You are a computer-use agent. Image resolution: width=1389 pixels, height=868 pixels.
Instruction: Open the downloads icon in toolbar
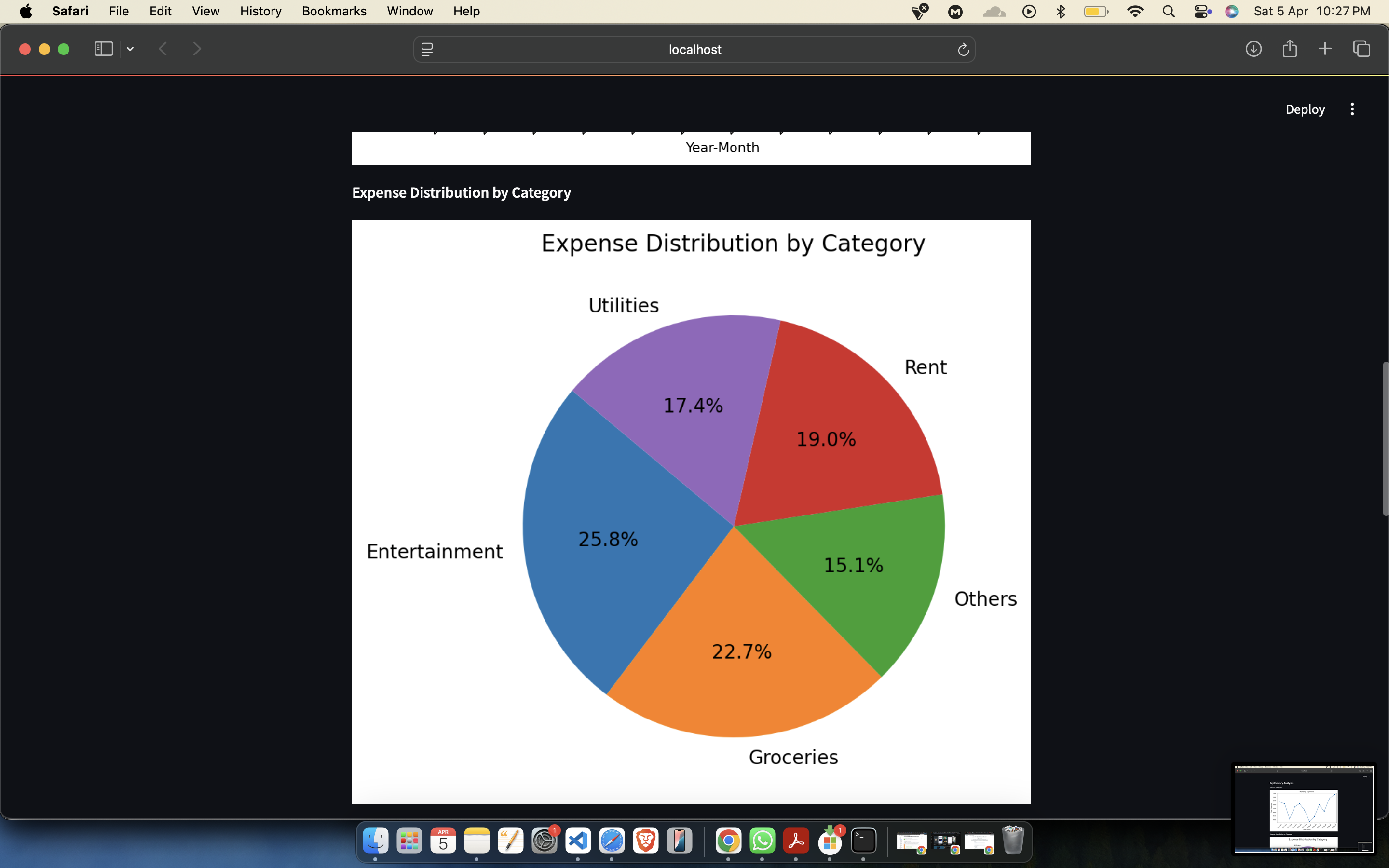[1253, 49]
